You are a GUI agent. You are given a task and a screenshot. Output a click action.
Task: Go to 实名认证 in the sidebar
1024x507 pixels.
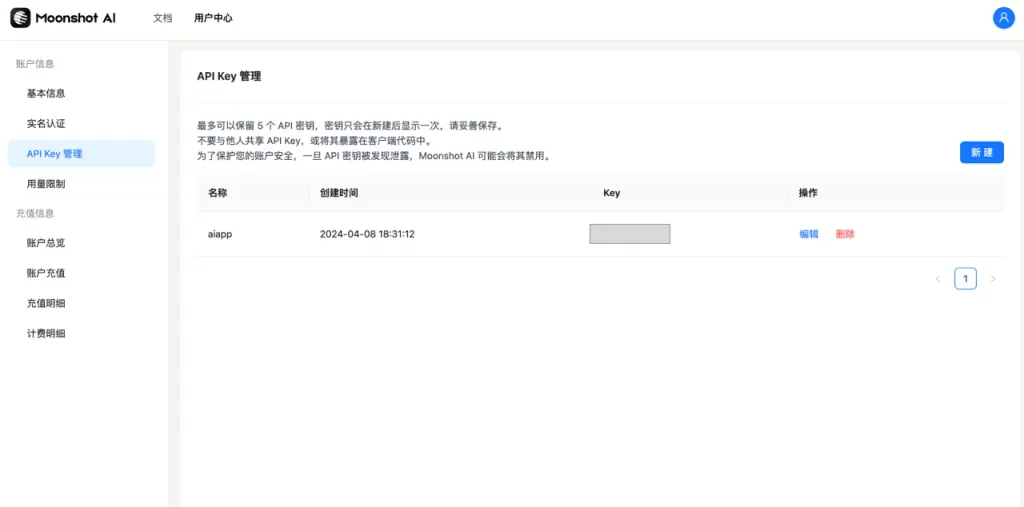click(x=46, y=123)
